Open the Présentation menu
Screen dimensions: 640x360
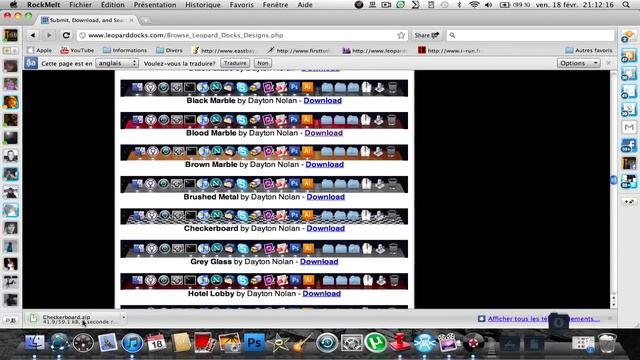[155, 5]
